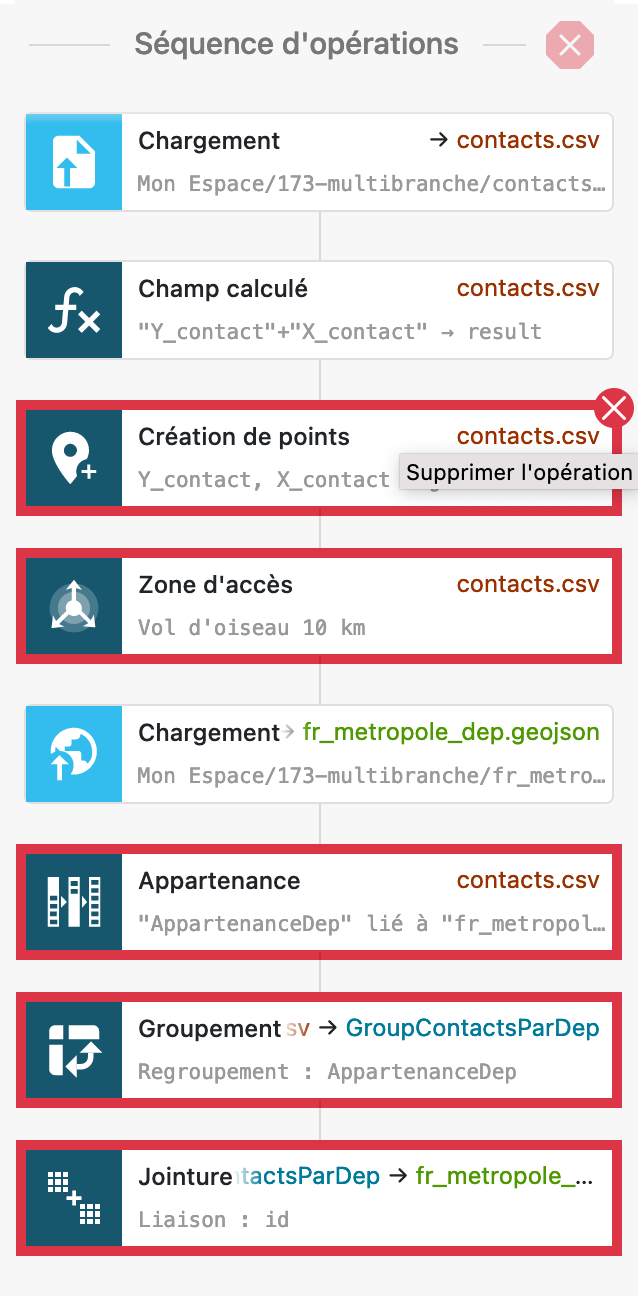Click the Jointure grid icon
The image size is (638, 1296).
point(74,1198)
